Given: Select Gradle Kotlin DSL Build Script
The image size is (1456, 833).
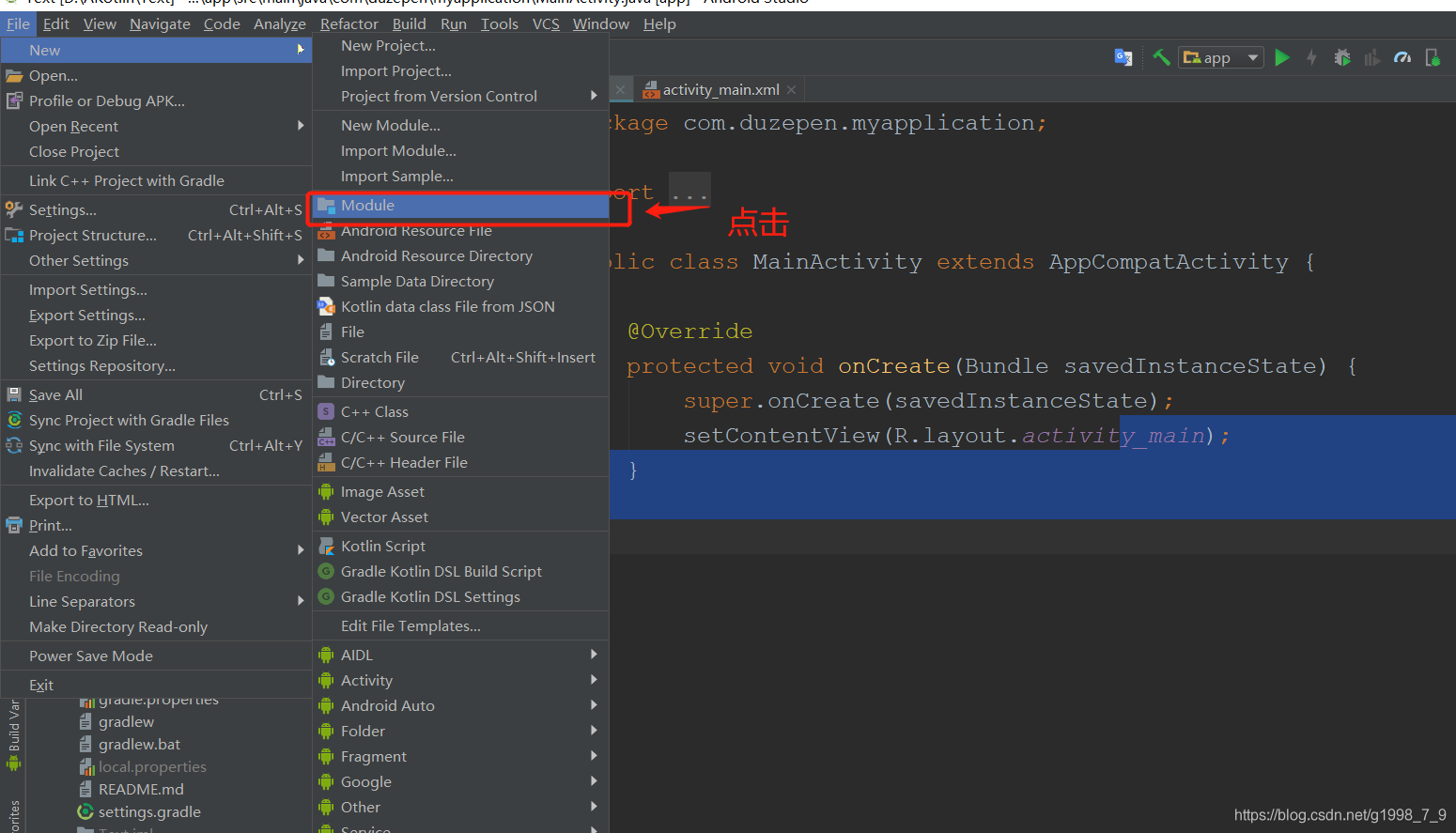Looking at the screenshot, I should pos(460,572).
